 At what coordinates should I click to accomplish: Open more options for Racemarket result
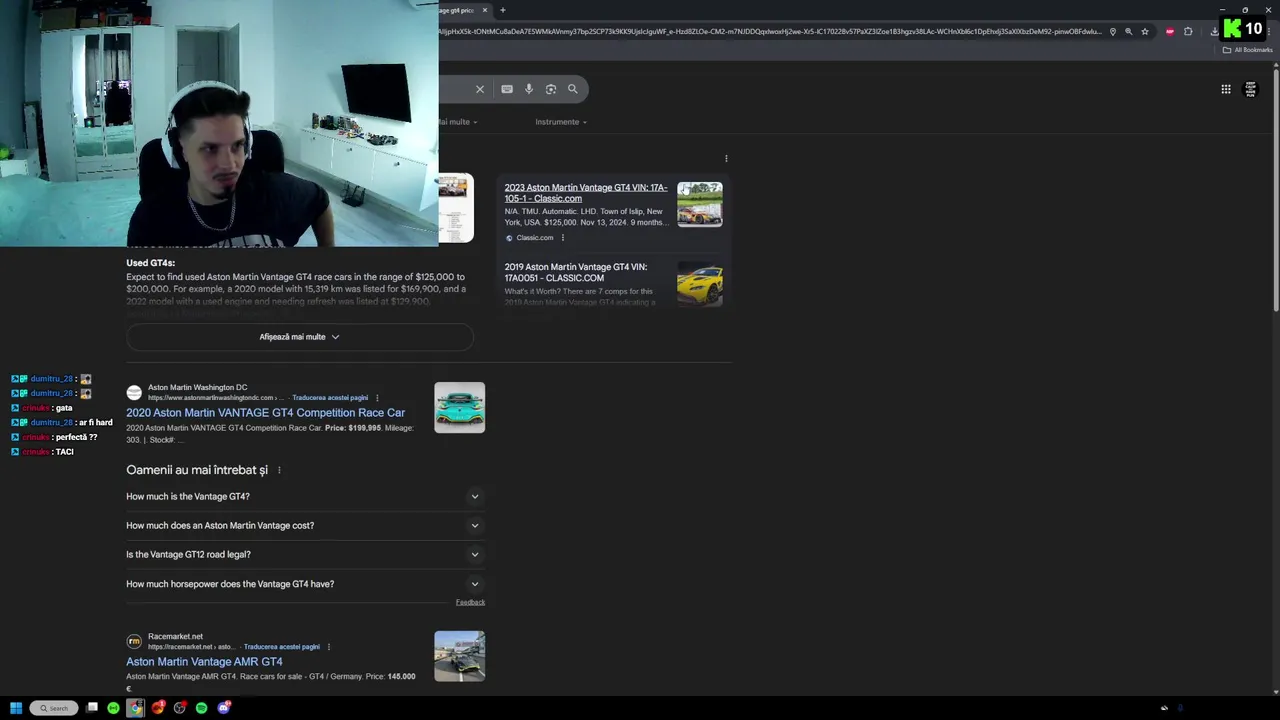329,647
